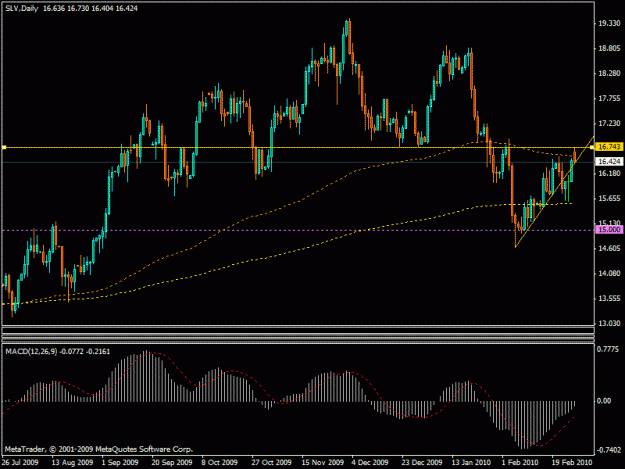Click the 18.280 price scale value

click(x=609, y=73)
